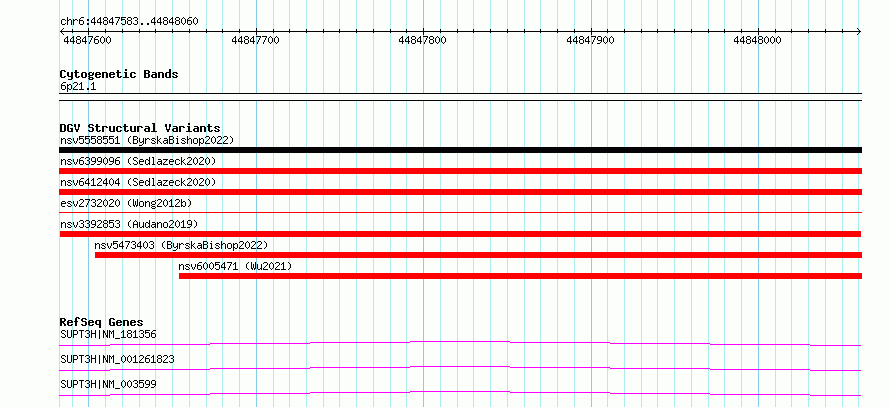The image size is (890, 407).
Task: Open gene label SUPT3H|NM_181356
Action: [x=108, y=334]
